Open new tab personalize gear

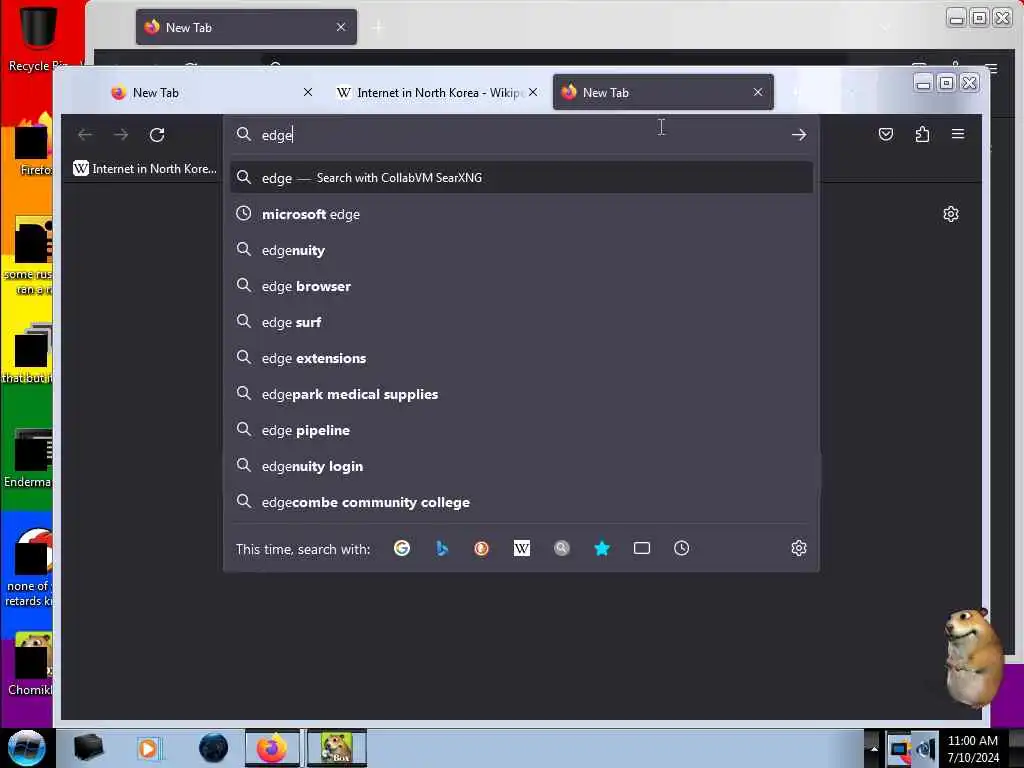[x=951, y=214]
